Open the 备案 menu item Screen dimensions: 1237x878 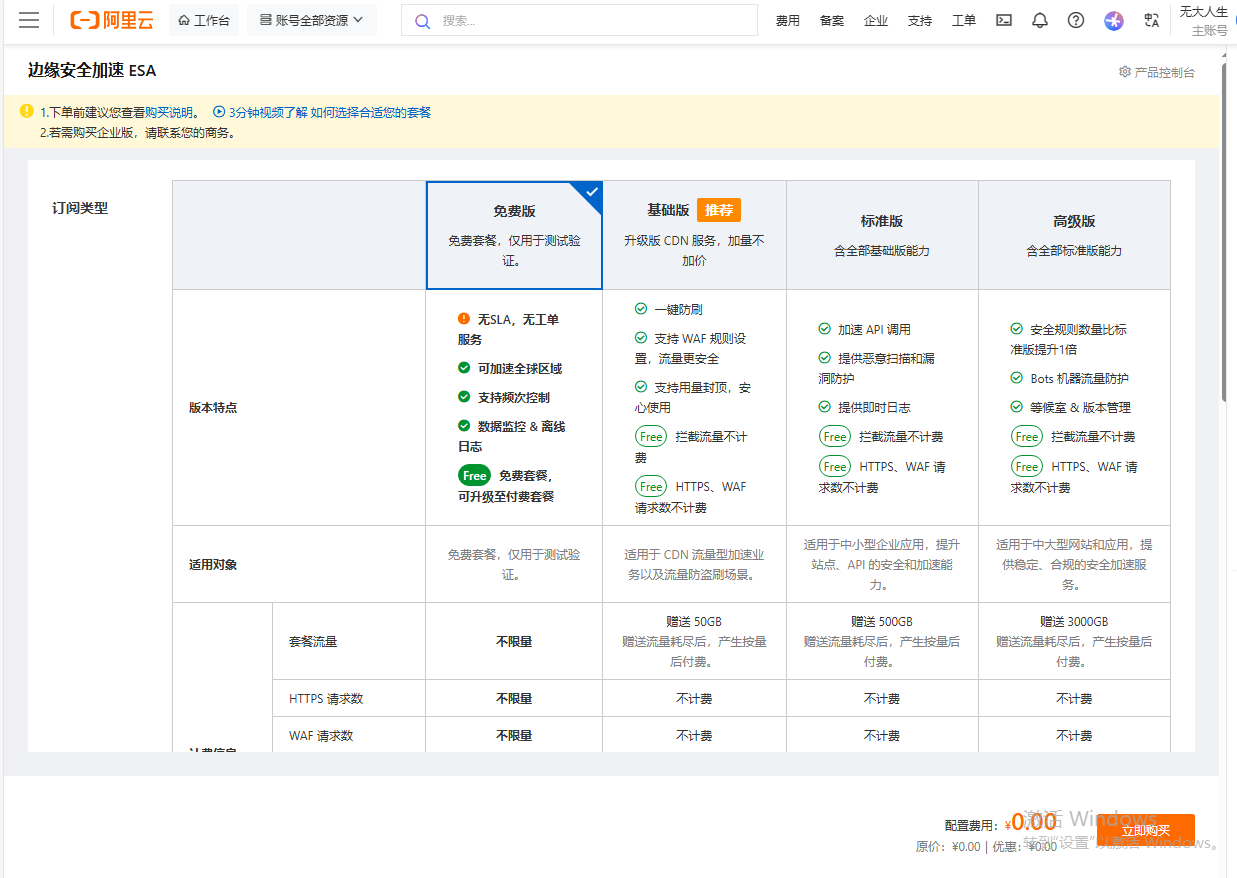point(831,20)
